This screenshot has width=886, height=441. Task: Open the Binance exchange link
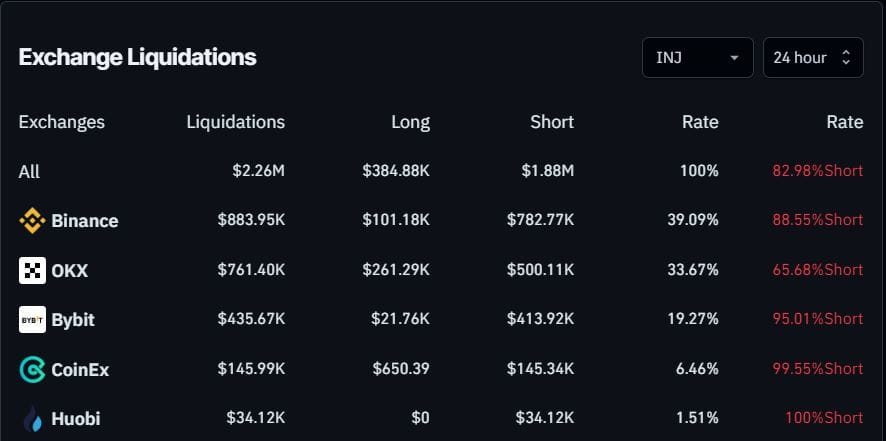click(x=84, y=221)
